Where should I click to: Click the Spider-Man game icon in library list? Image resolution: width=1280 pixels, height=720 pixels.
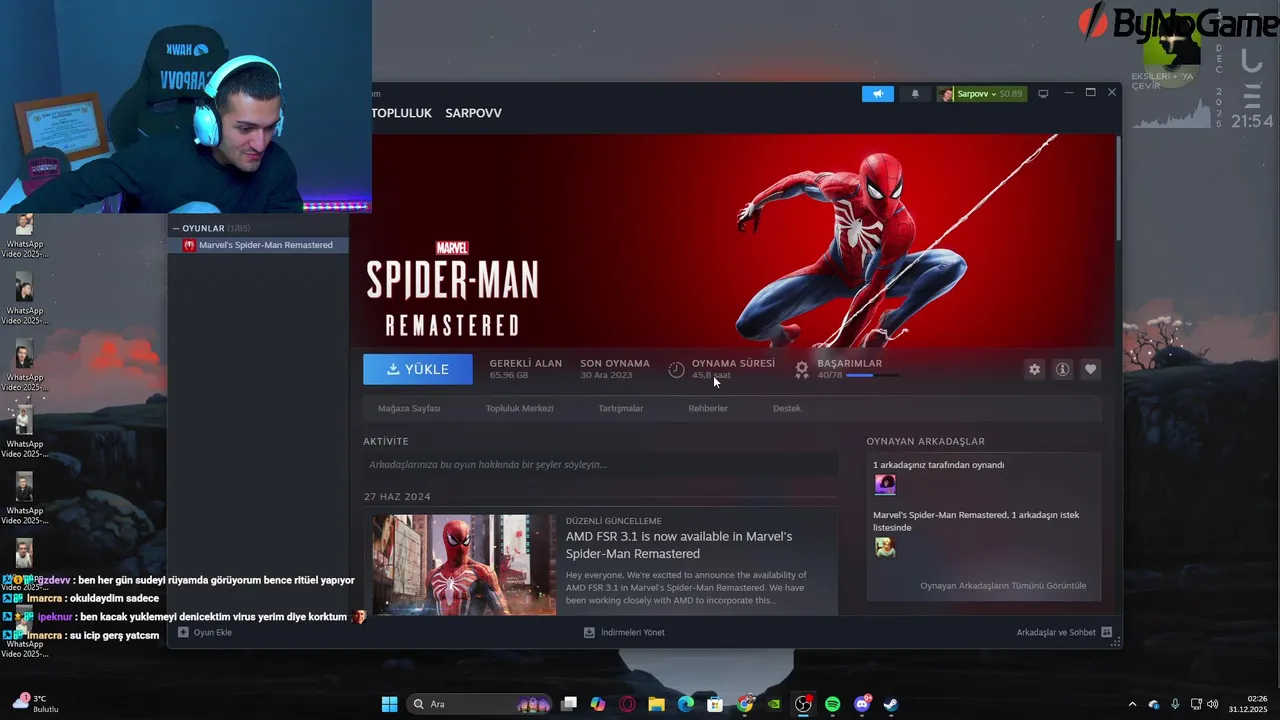click(189, 245)
